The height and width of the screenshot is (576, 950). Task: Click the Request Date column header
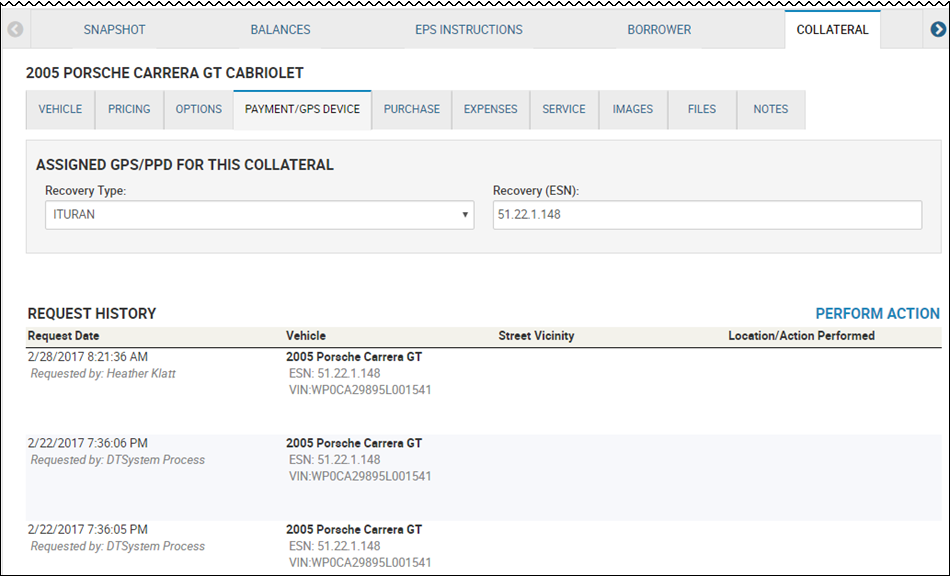[x=64, y=336]
